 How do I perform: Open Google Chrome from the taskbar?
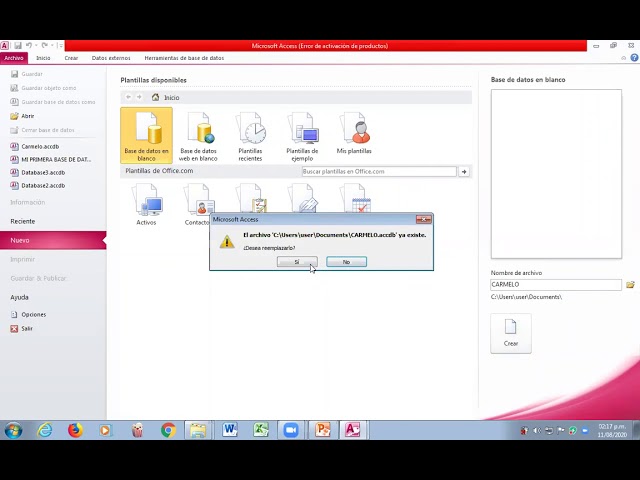pyautogui.click(x=168, y=430)
